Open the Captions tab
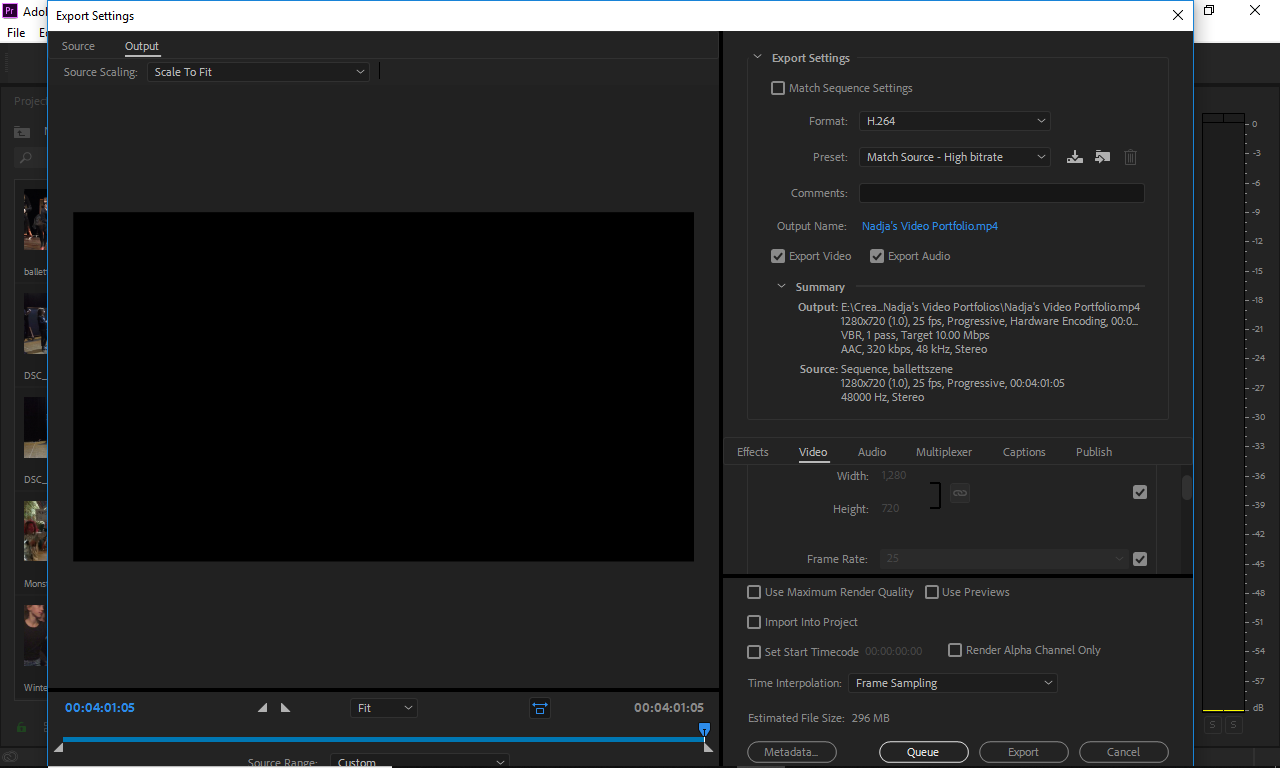 (1024, 452)
